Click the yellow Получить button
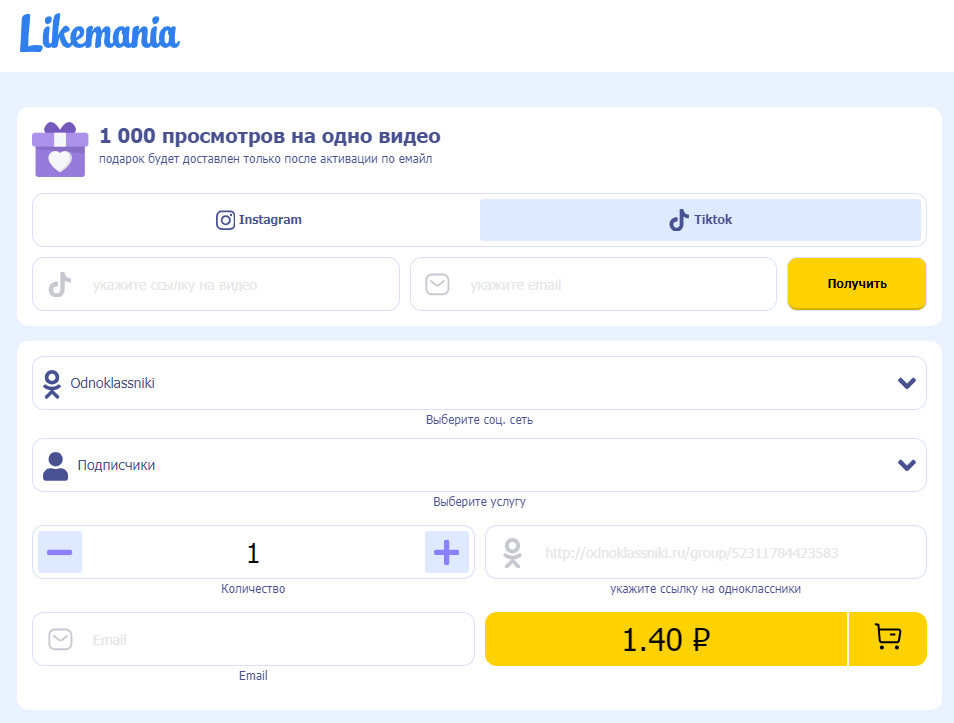This screenshot has height=723, width=954. tap(857, 284)
